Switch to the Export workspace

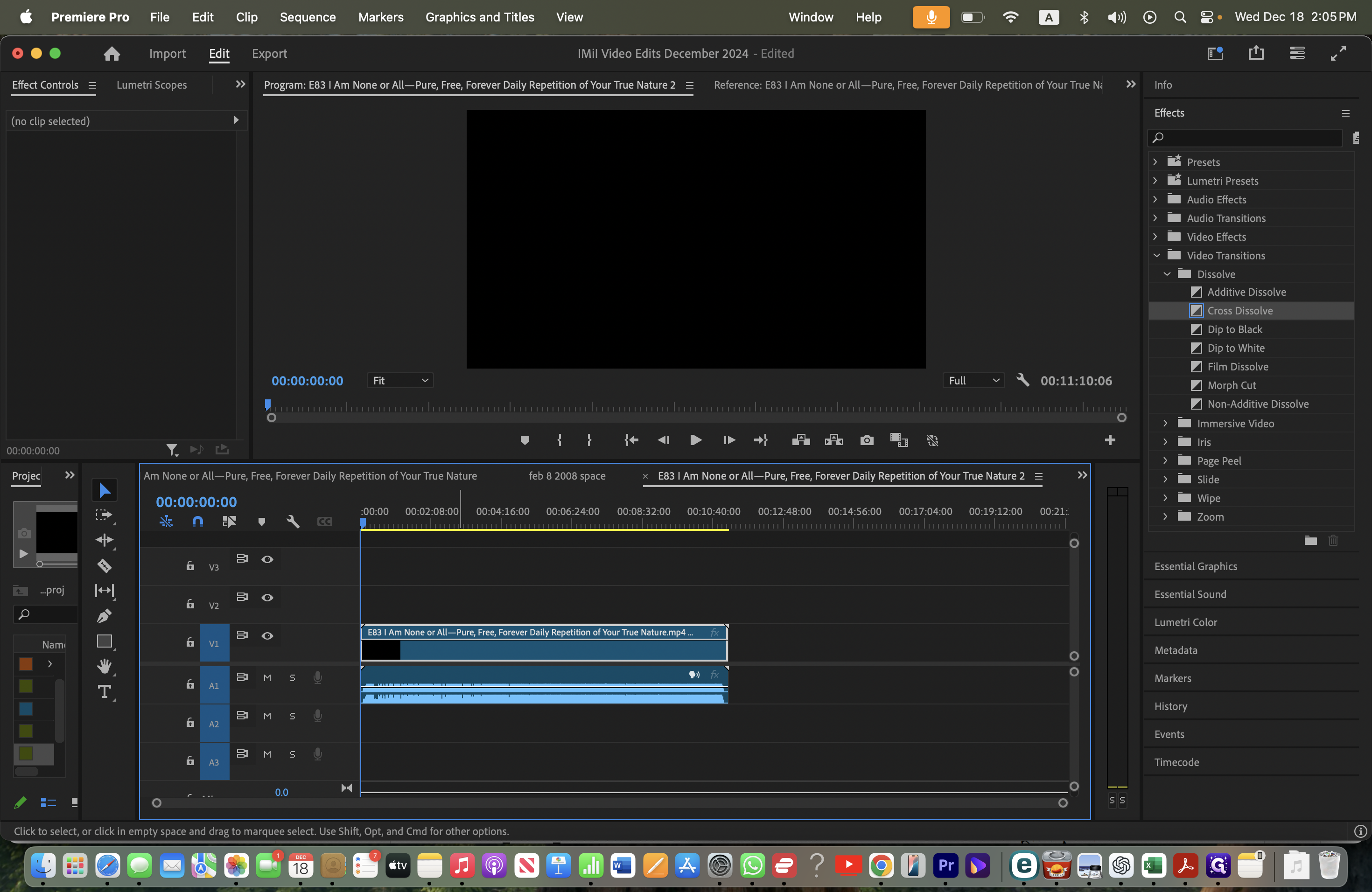click(269, 54)
